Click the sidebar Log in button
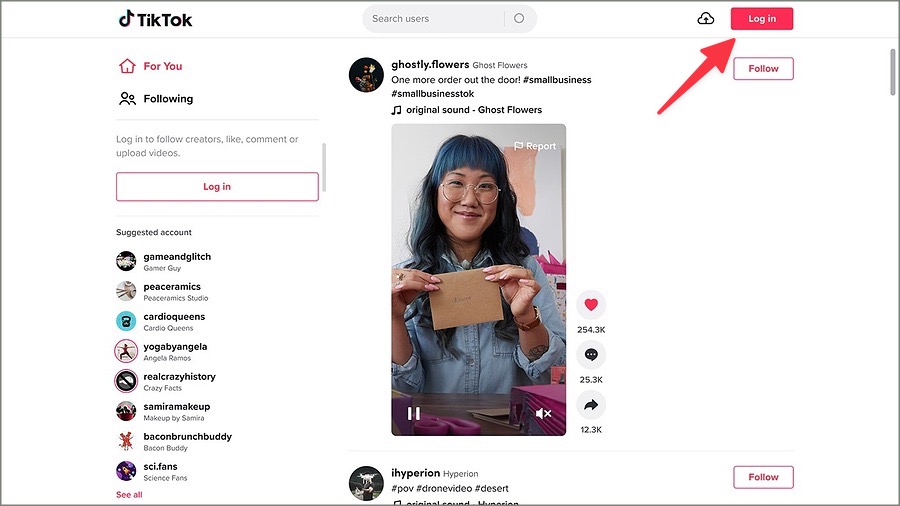Viewport: 900px width, 506px height. [217, 186]
